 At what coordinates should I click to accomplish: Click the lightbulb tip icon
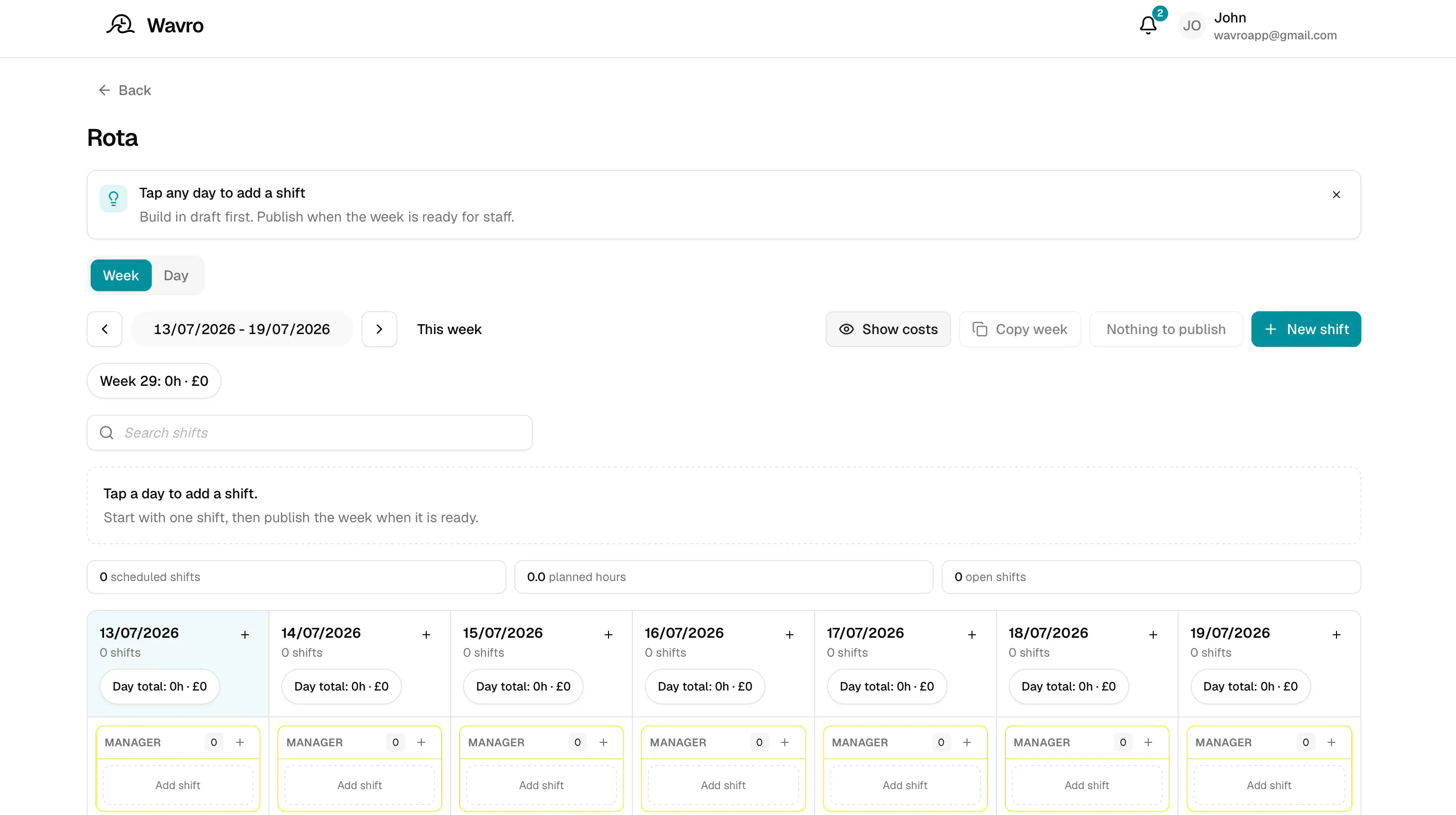click(x=113, y=198)
